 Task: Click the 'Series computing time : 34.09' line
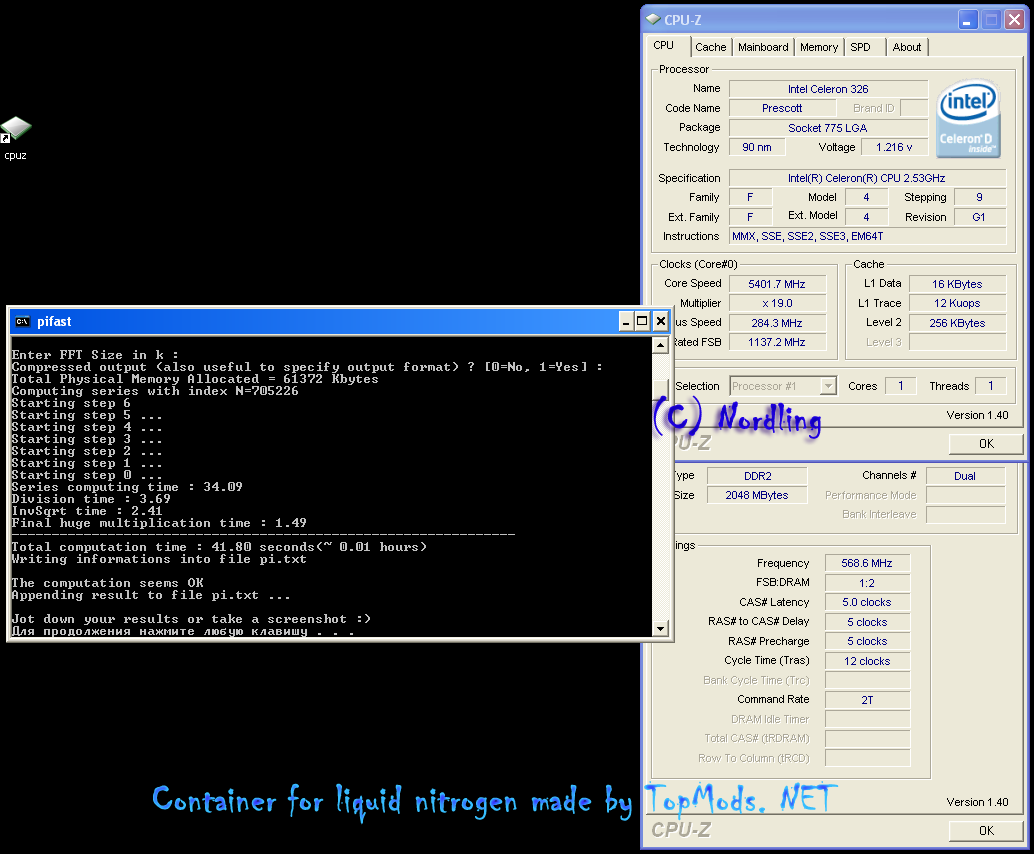(127, 487)
